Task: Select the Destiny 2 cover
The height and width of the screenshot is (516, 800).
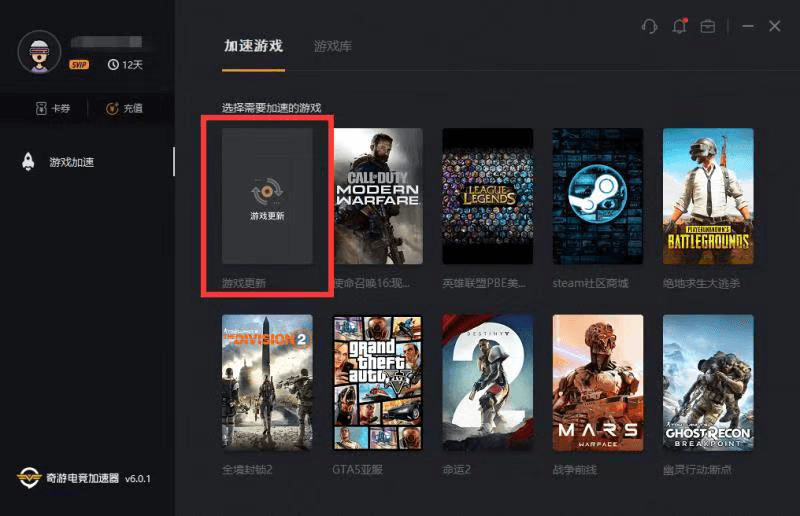Action: point(488,382)
